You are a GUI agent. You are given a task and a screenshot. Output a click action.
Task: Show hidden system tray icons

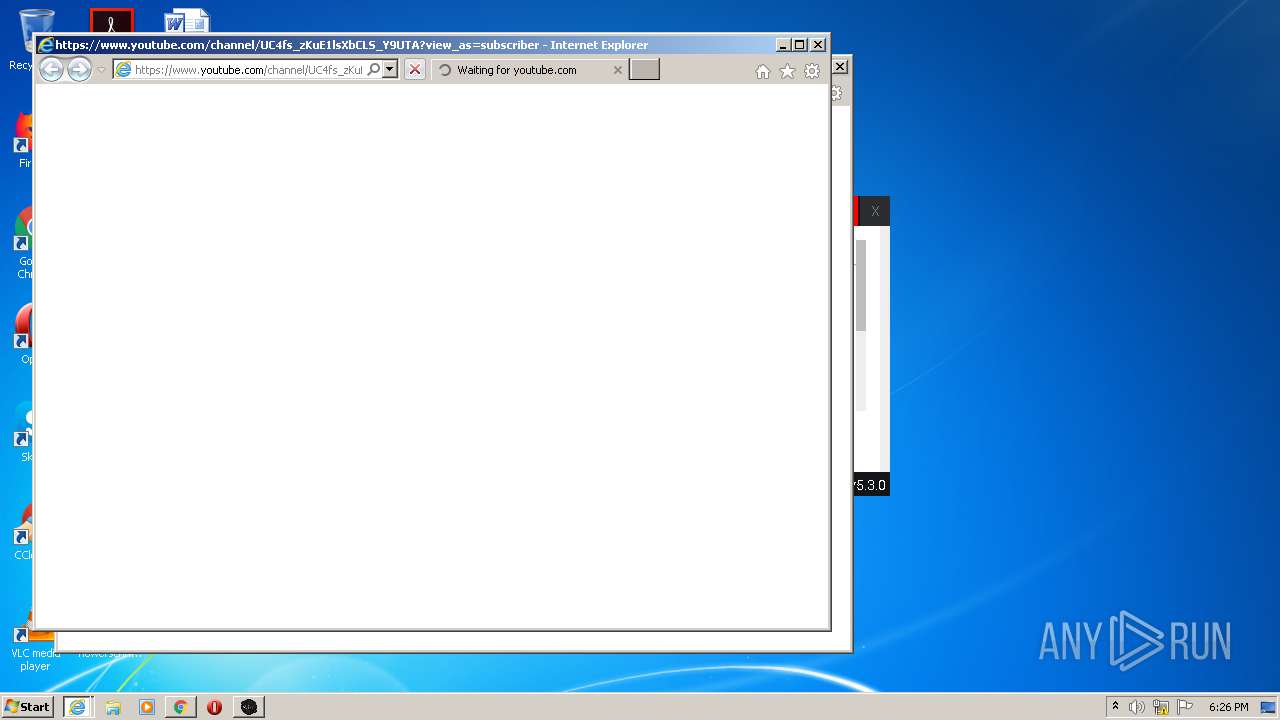(1116, 707)
